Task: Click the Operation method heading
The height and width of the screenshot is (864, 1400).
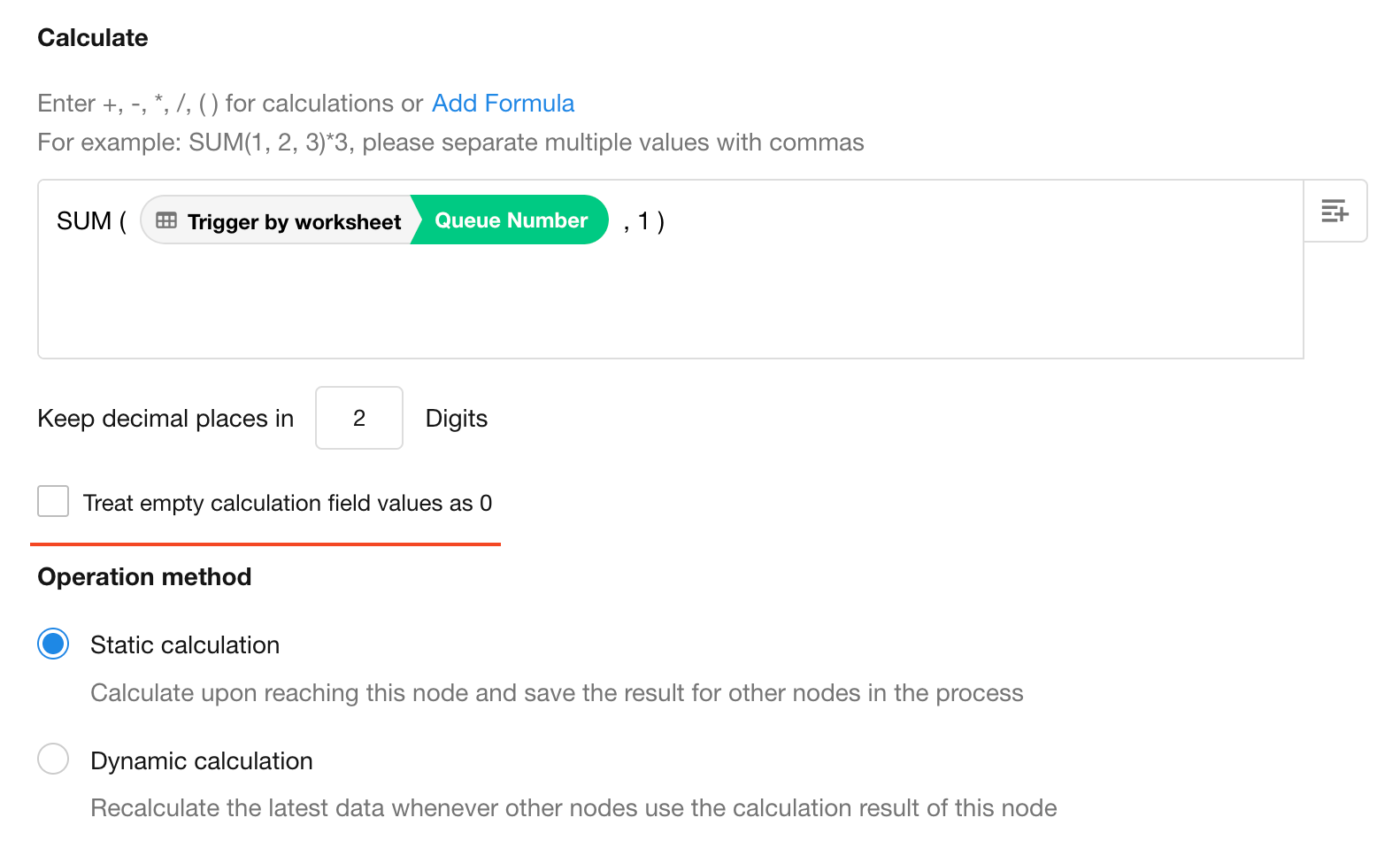Action: click(144, 576)
